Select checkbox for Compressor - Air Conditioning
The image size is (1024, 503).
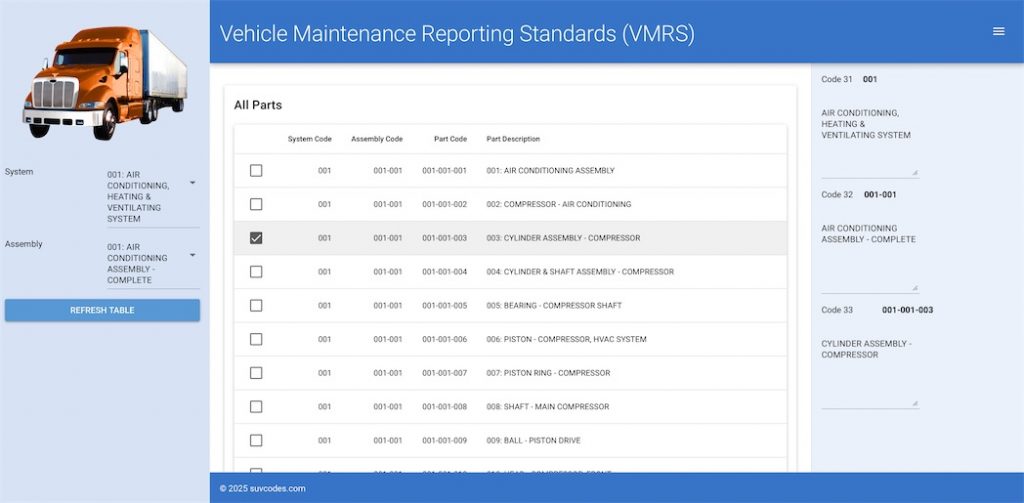point(256,204)
